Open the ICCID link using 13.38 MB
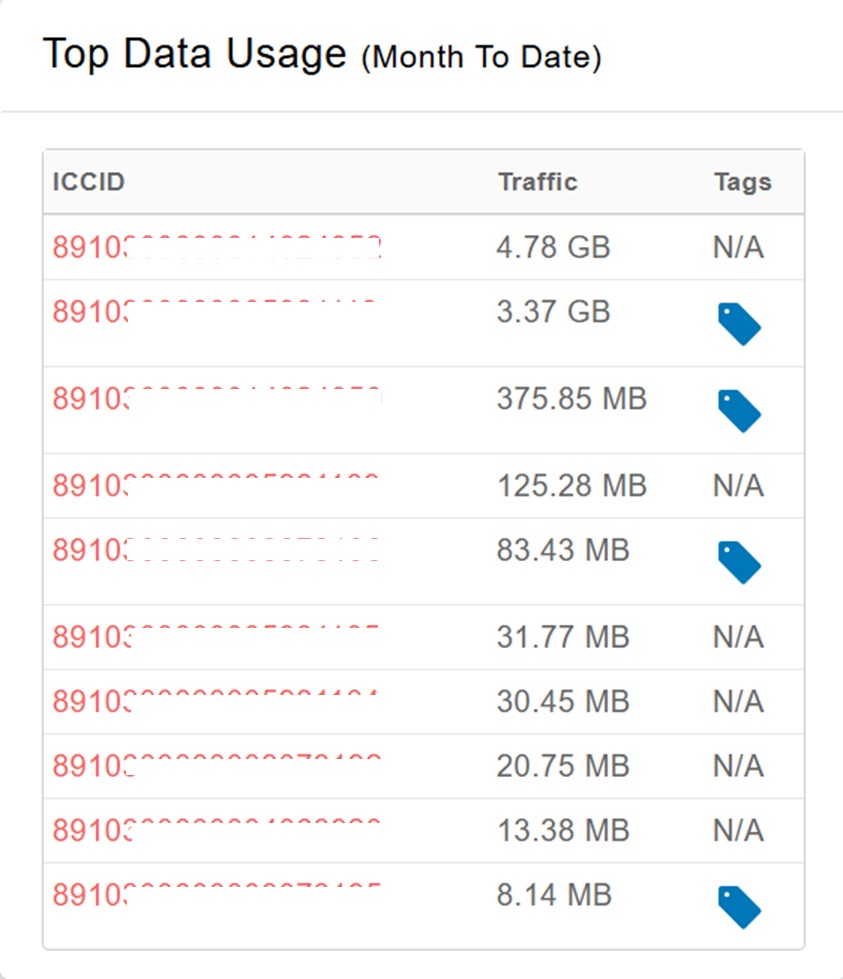The image size is (843, 979). click(x=216, y=831)
